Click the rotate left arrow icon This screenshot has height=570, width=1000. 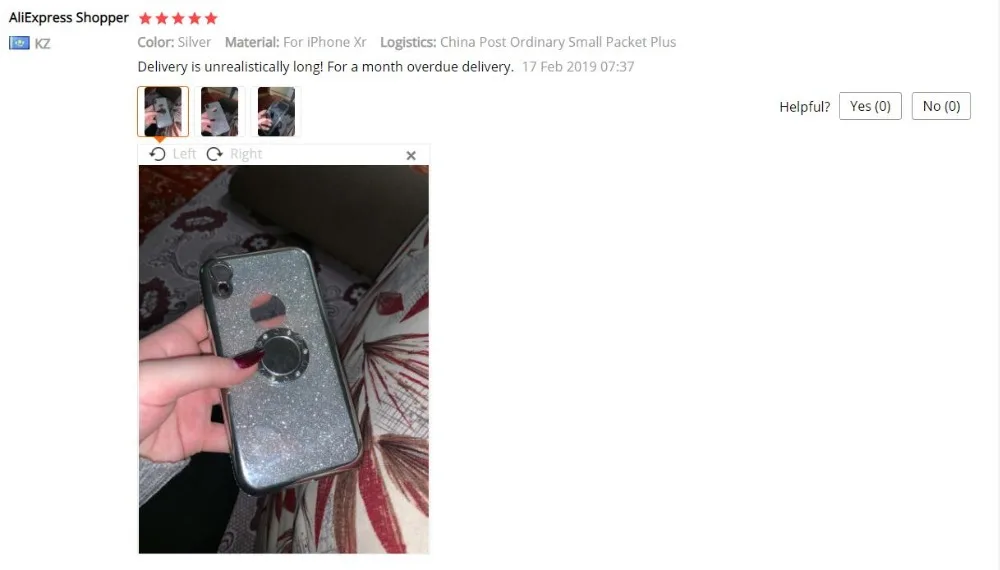coord(158,154)
